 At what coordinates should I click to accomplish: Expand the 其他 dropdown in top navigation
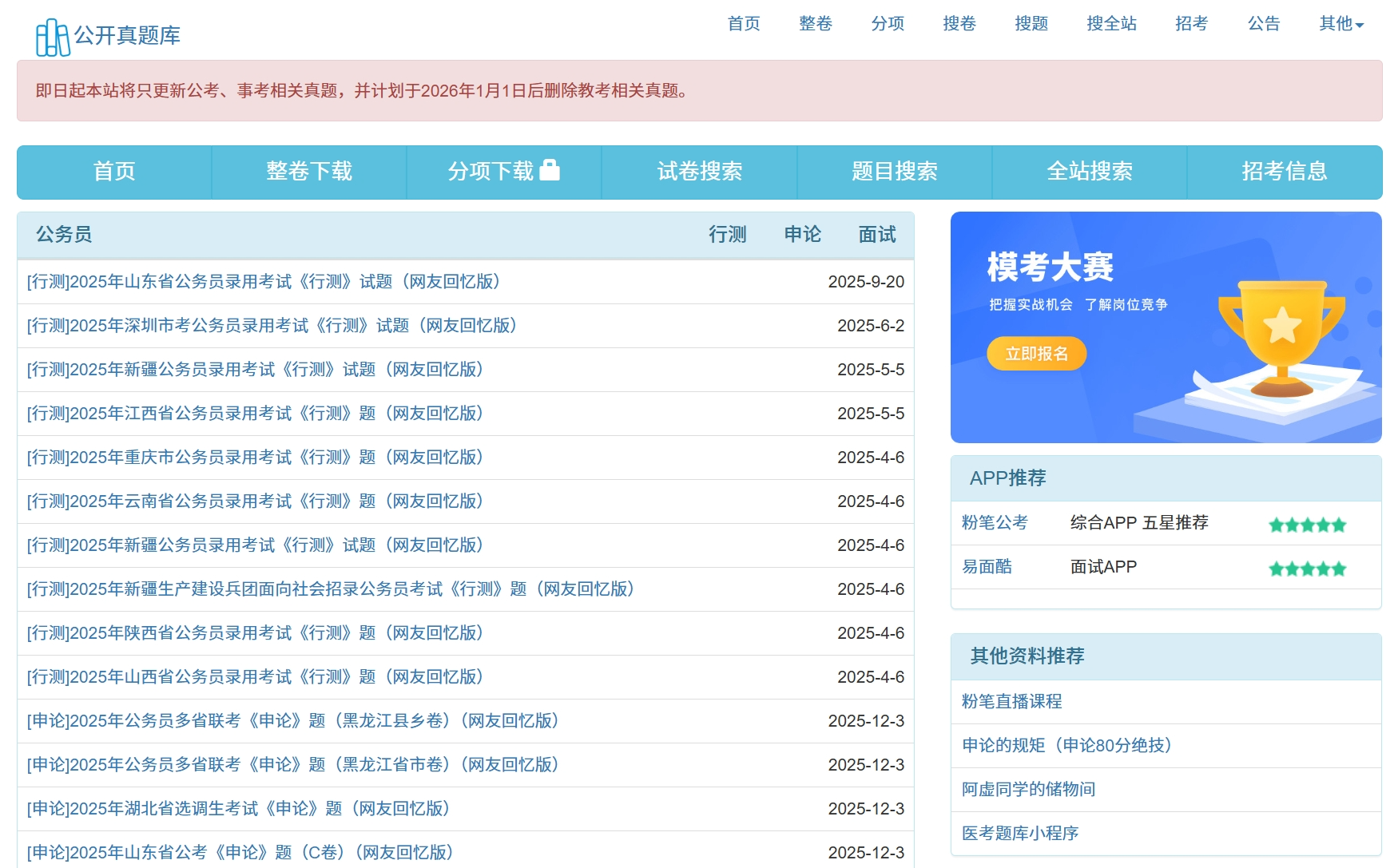click(1340, 24)
